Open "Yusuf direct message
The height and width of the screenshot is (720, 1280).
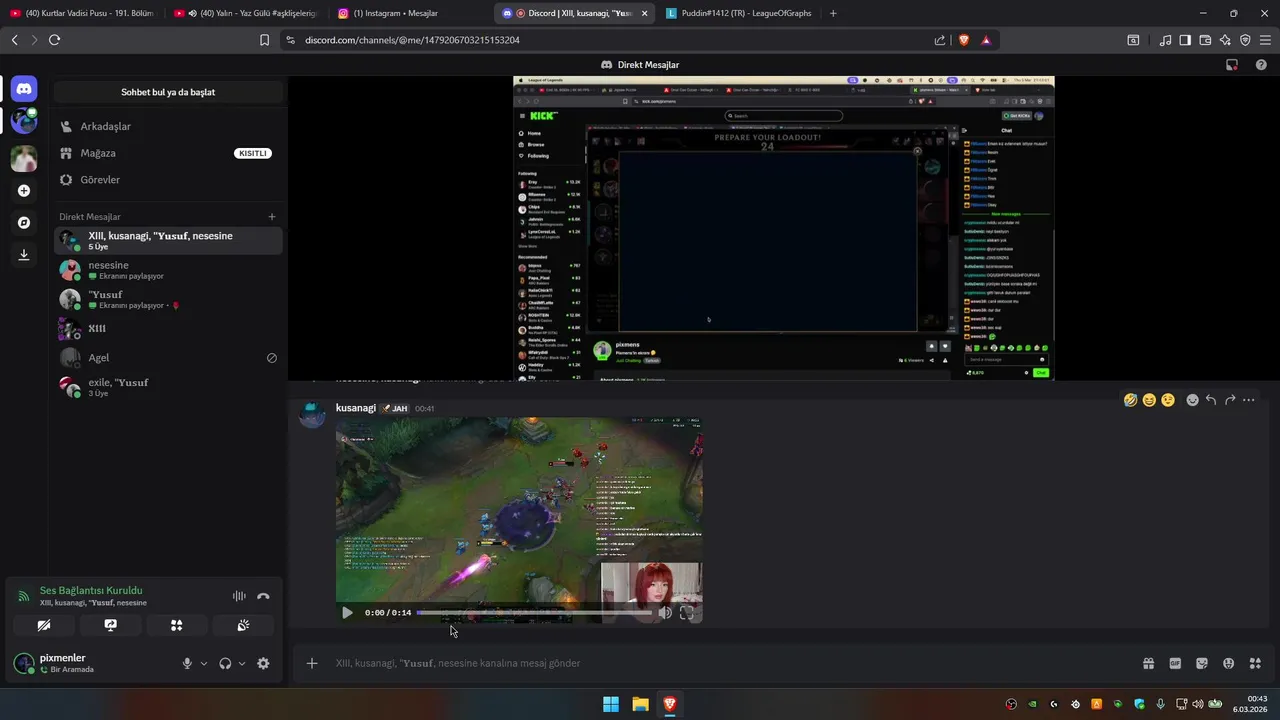pos(168,299)
